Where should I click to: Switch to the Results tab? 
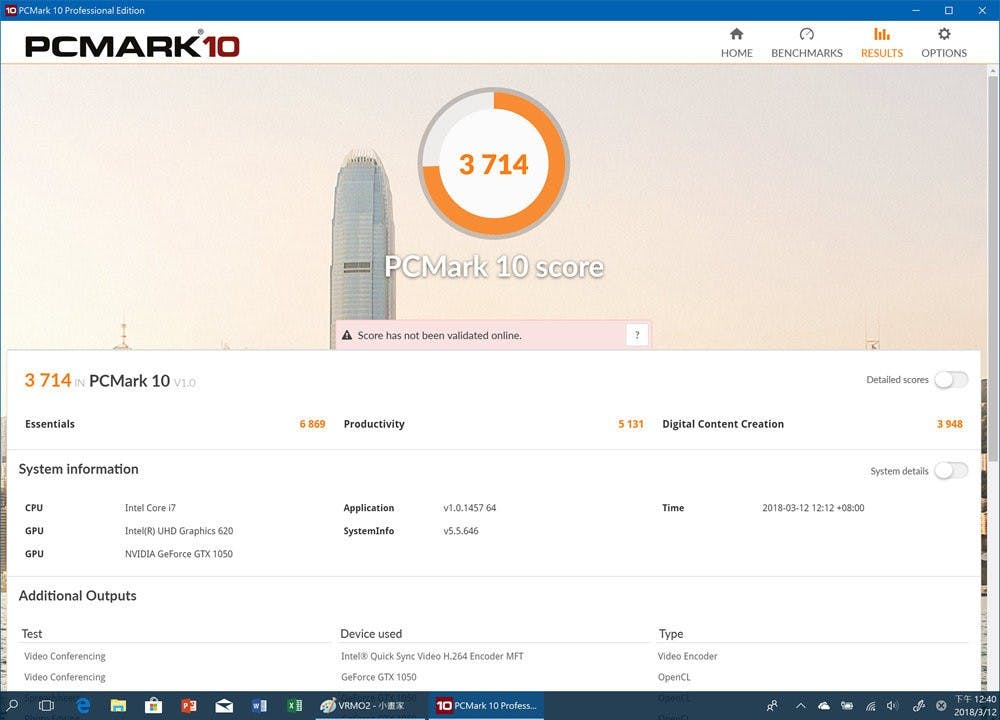click(882, 43)
